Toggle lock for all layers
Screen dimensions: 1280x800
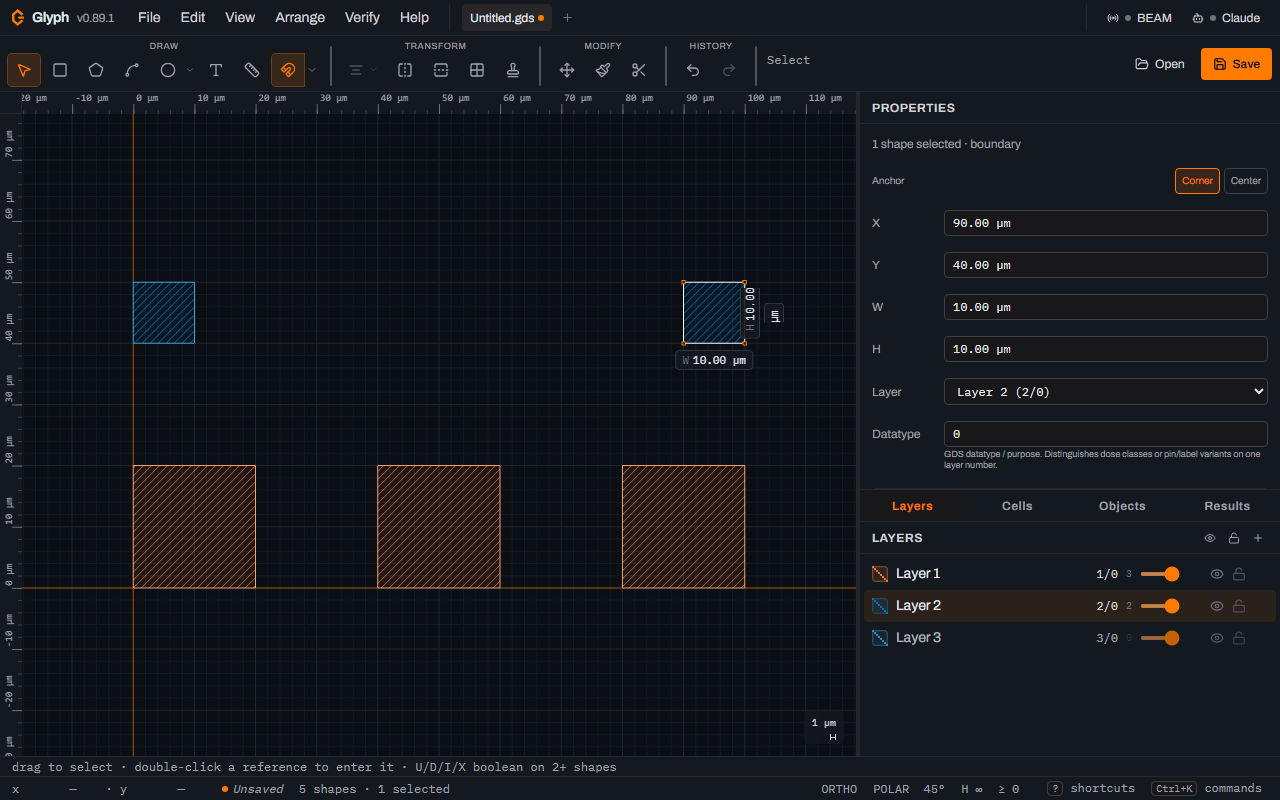click(x=1234, y=538)
